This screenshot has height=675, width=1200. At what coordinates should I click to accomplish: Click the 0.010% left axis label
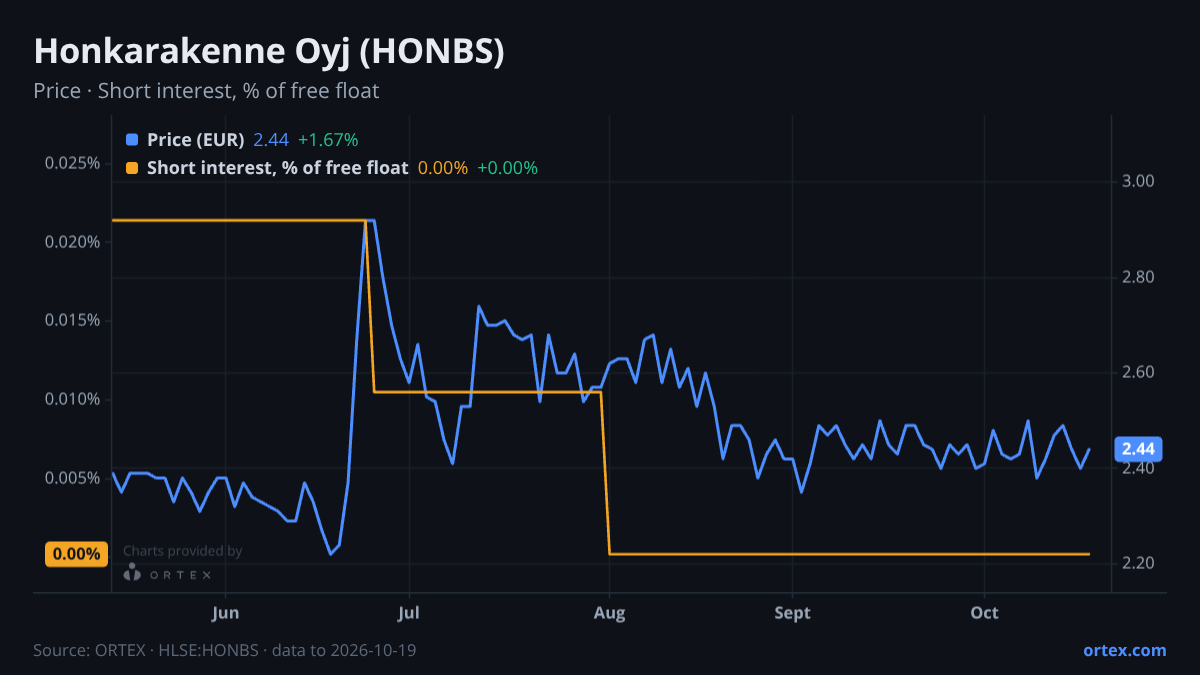(72, 399)
